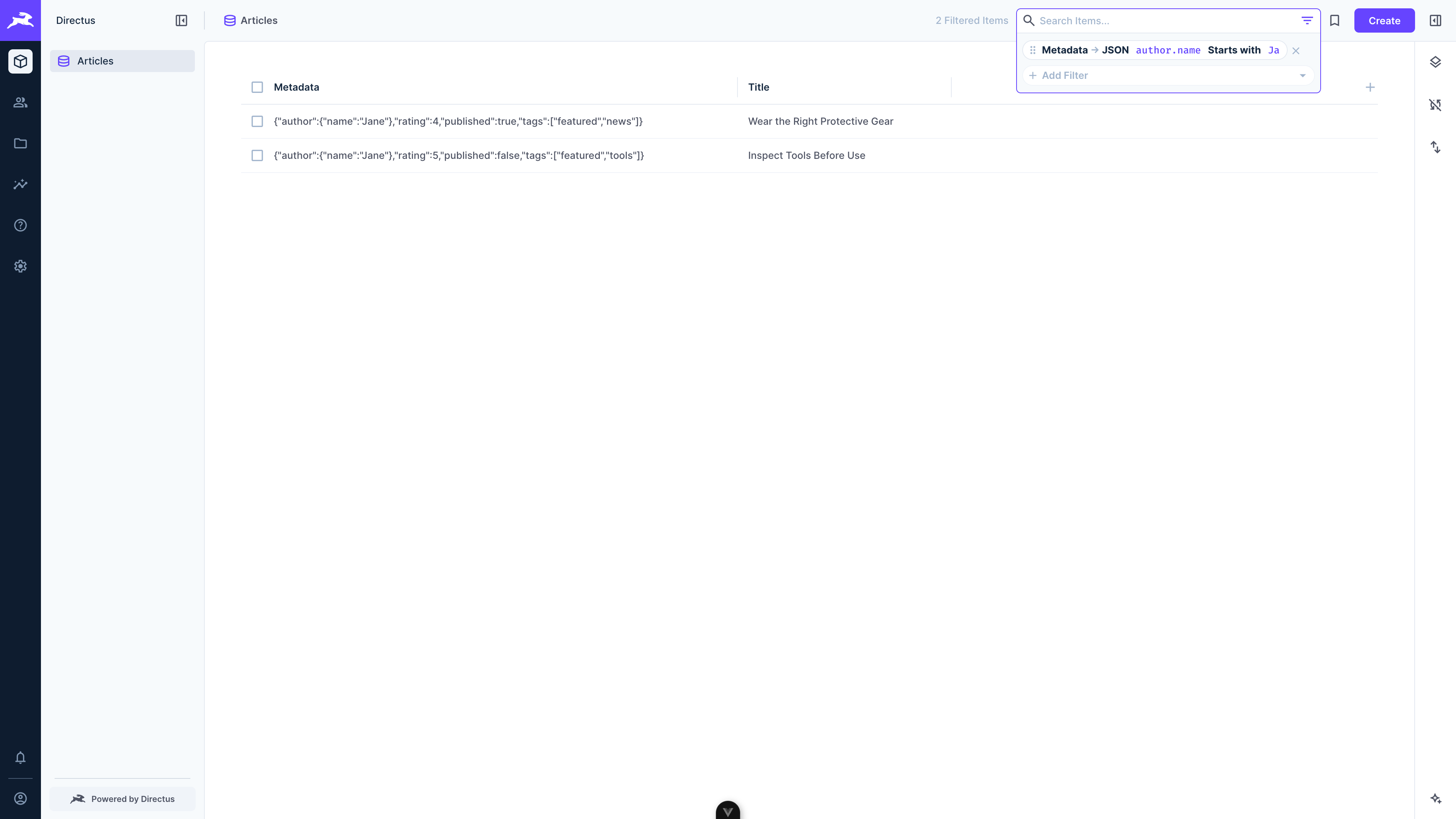Image resolution: width=1456 pixels, height=819 pixels.
Task: Remove the author.name filter
Action: [x=1296, y=51]
